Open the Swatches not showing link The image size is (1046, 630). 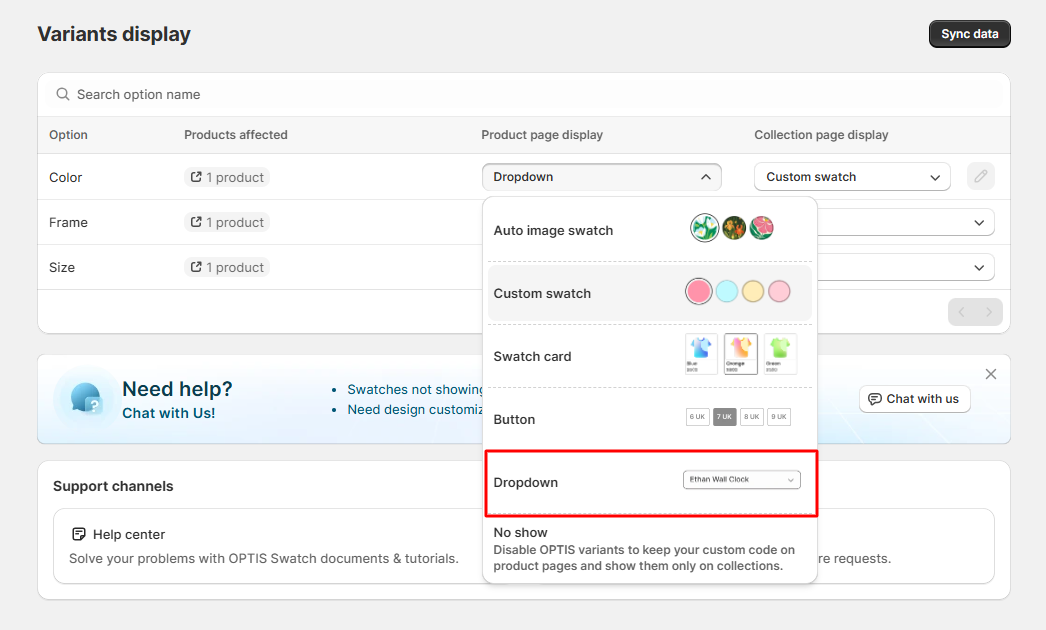(x=414, y=389)
